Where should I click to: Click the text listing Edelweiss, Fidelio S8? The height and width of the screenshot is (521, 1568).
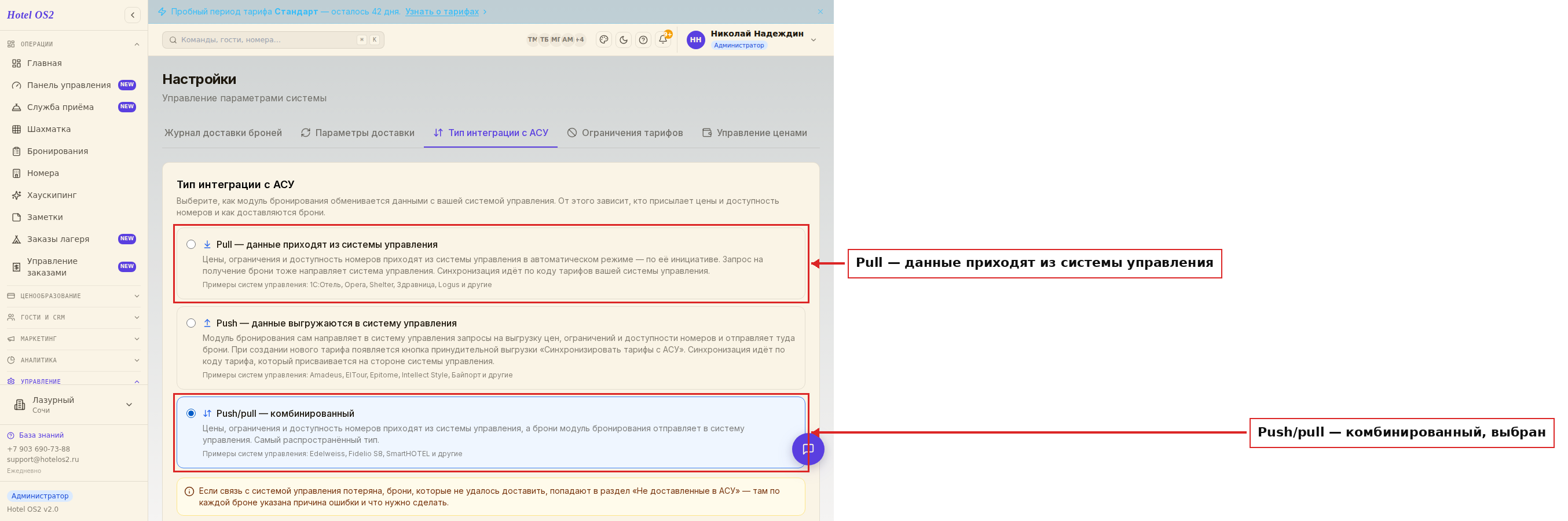pos(332,454)
